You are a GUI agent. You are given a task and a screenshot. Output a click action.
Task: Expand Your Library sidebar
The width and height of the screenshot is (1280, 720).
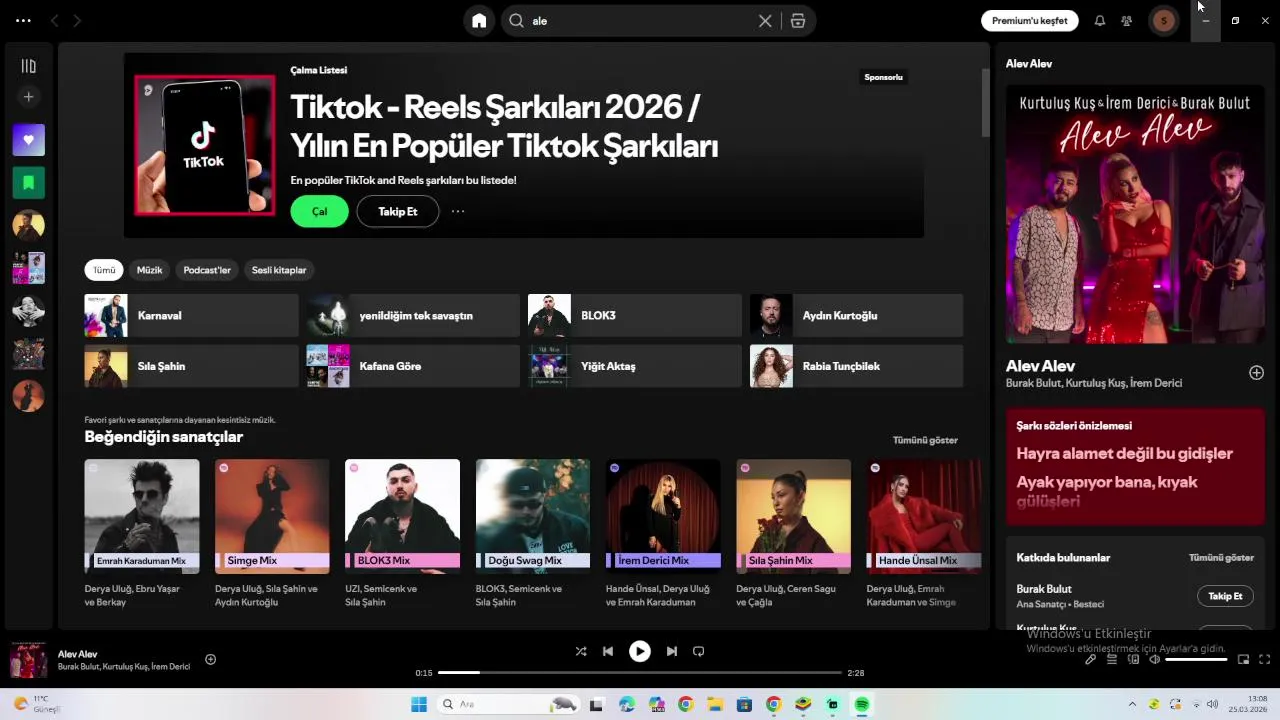tap(28, 66)
